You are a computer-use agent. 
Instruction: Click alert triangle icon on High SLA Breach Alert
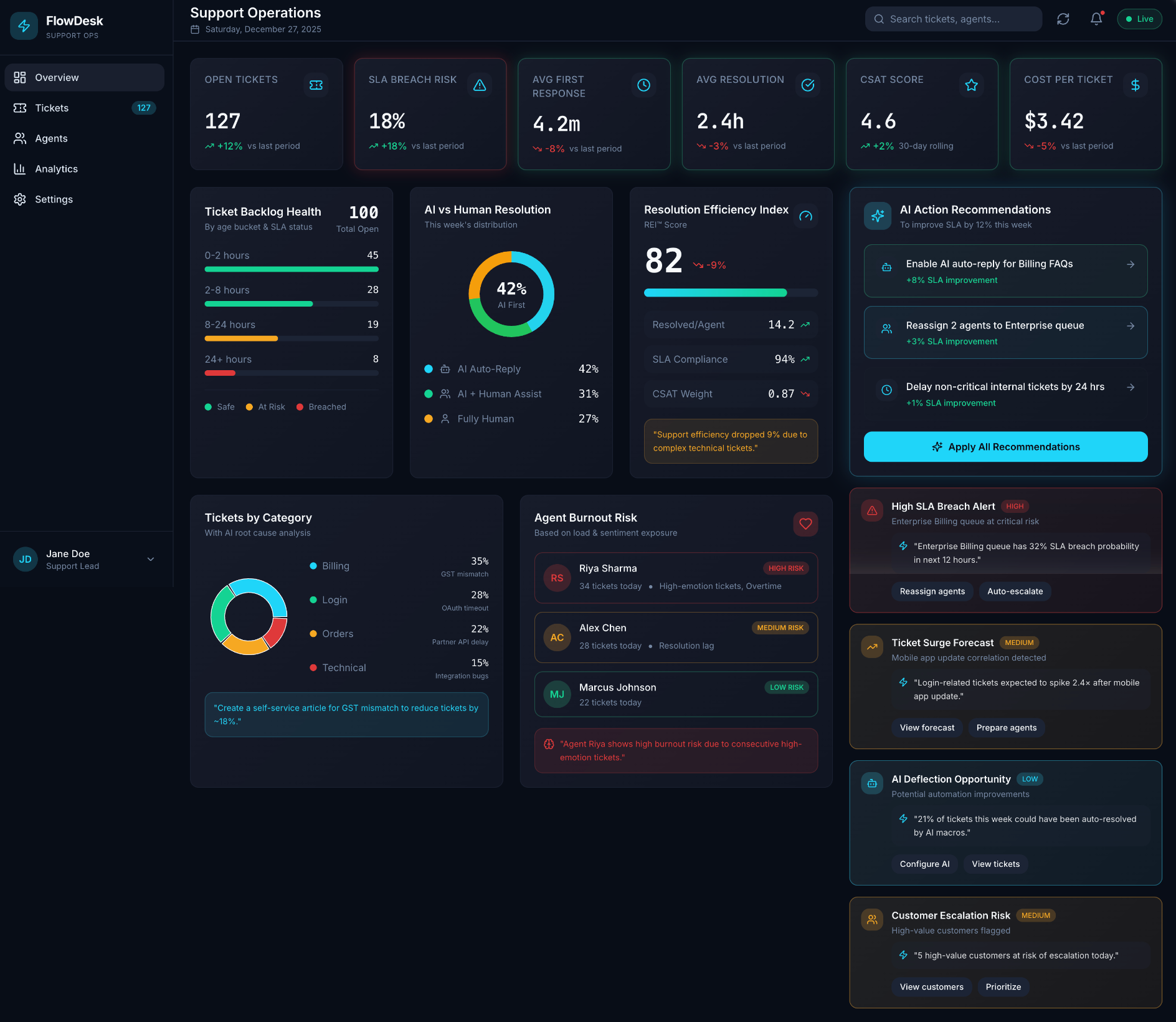click(x=872, y=511)
